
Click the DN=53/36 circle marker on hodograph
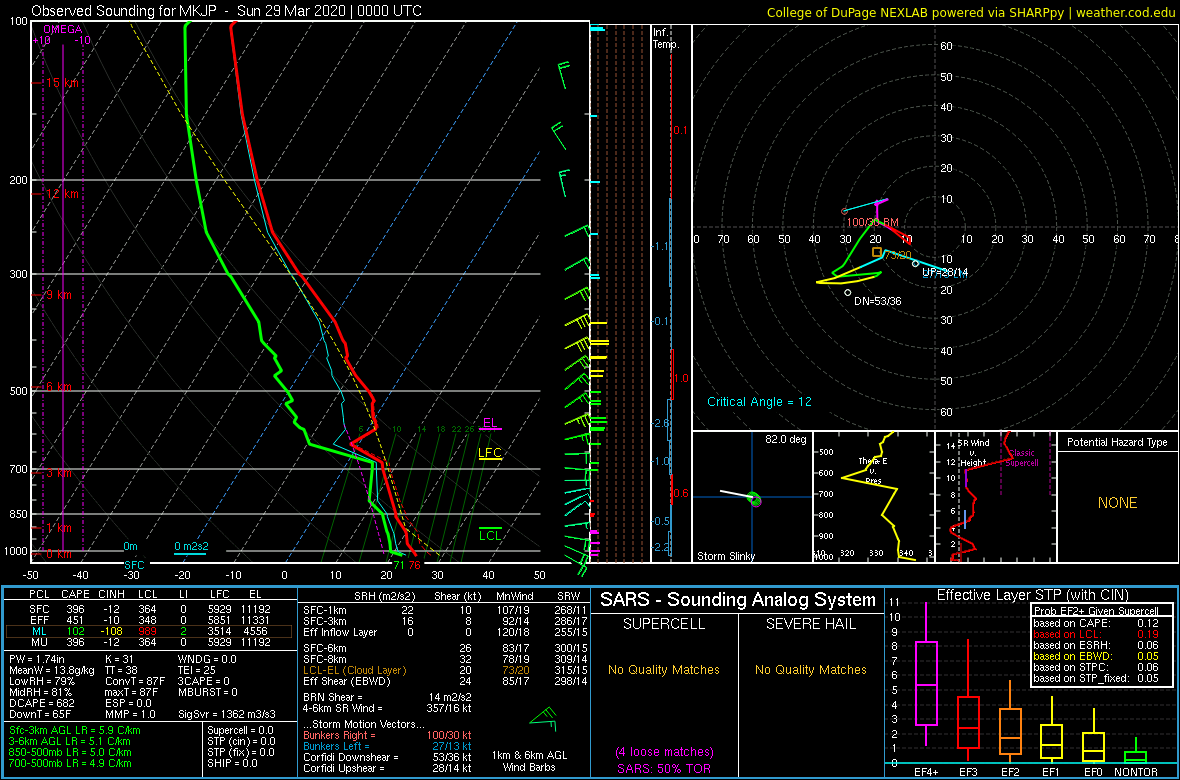click(848, 293)
